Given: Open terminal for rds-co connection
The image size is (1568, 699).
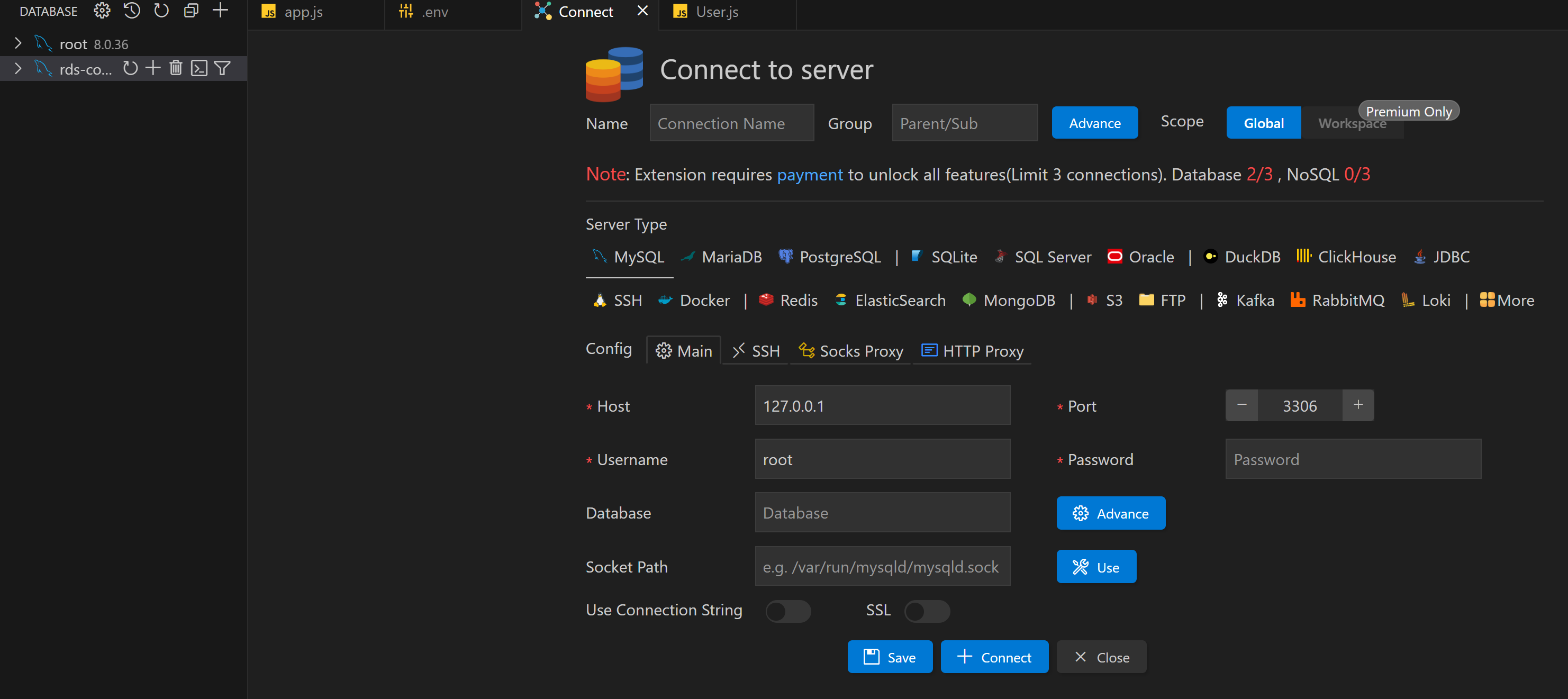Looking at the screenshot, I should [x=199, y=68].
